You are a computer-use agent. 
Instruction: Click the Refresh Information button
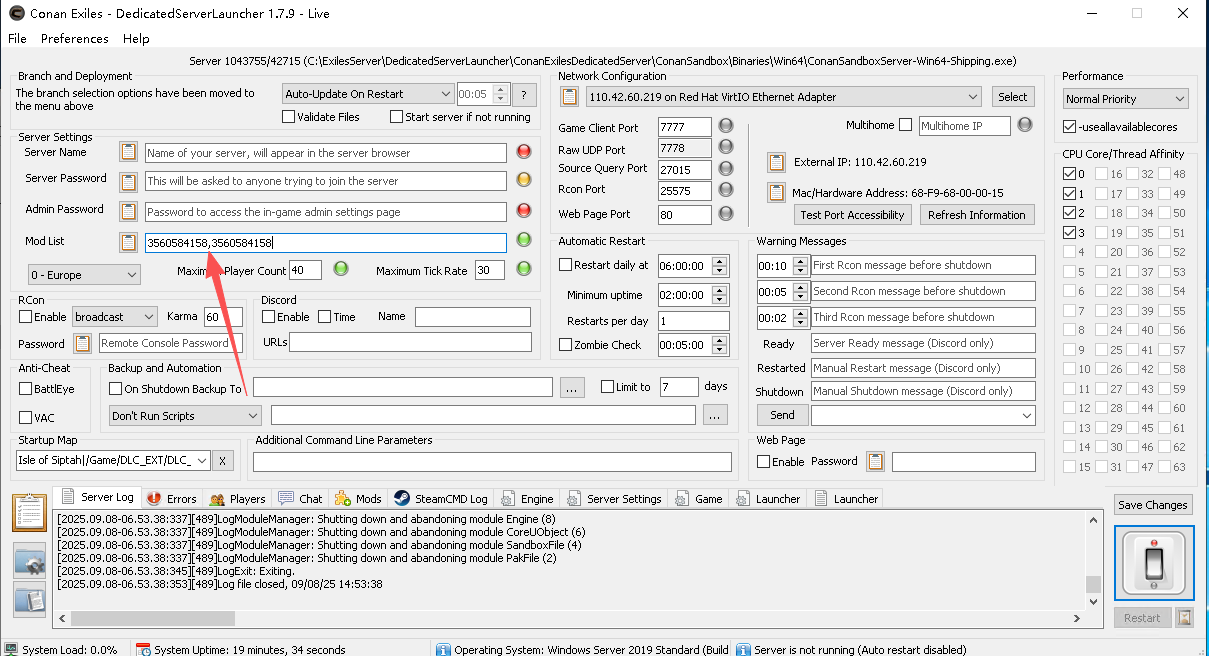pos(976,215)
